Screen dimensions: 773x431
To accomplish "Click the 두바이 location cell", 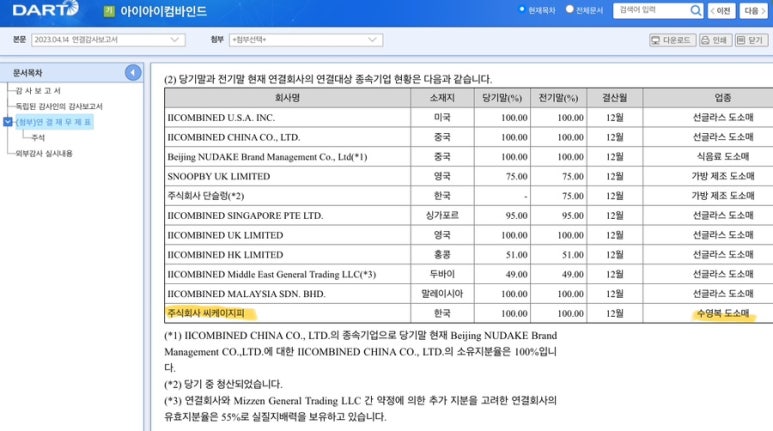I will [442, 274].
